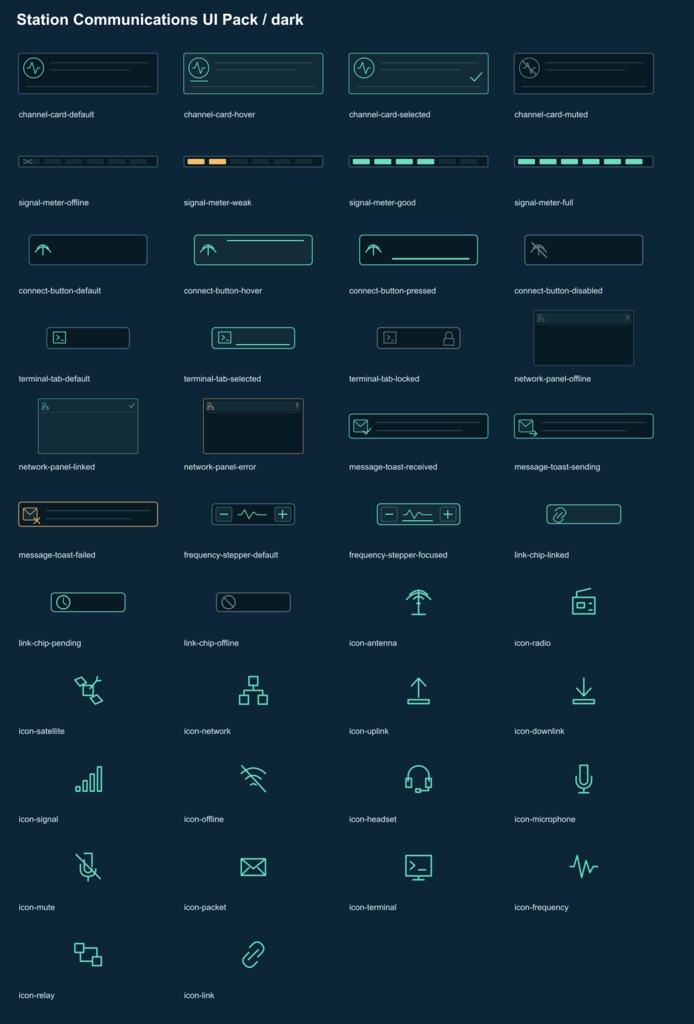Click the icon-antenna glyph
694x1024 pixels.
pyautogui.click(x=418, y=602)
